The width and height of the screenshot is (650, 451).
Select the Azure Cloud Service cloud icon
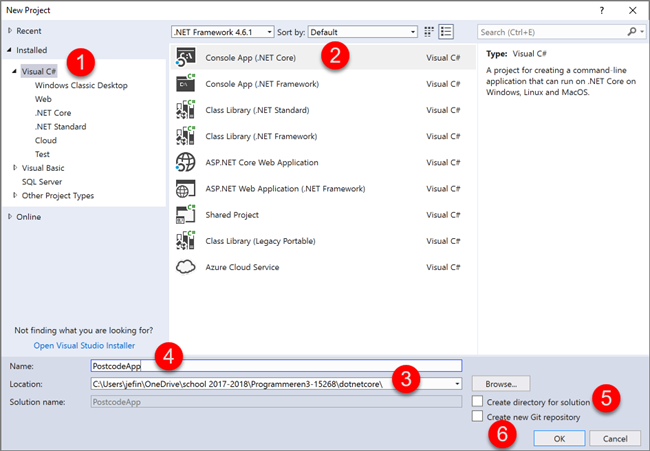(186, 267)
